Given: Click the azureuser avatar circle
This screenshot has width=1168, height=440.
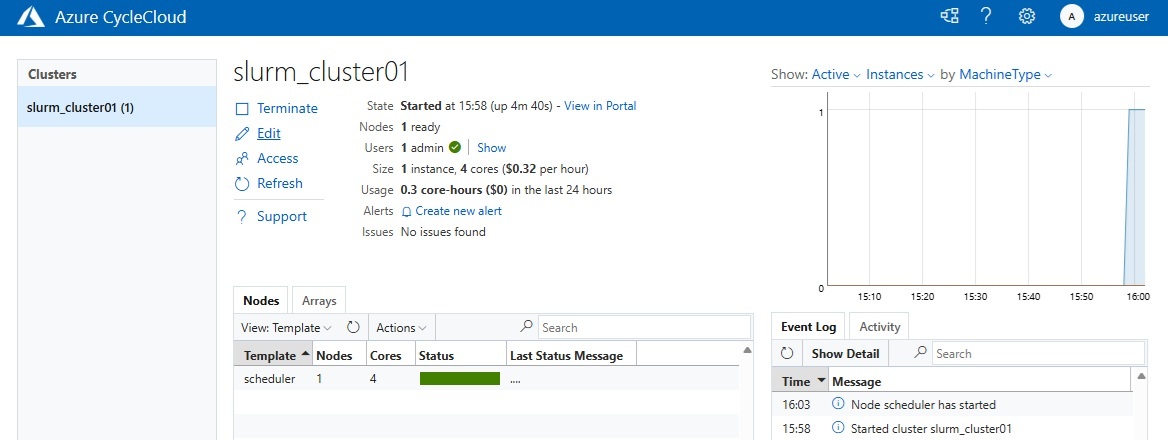Looking at the screenshot, I should [1071, 16].
